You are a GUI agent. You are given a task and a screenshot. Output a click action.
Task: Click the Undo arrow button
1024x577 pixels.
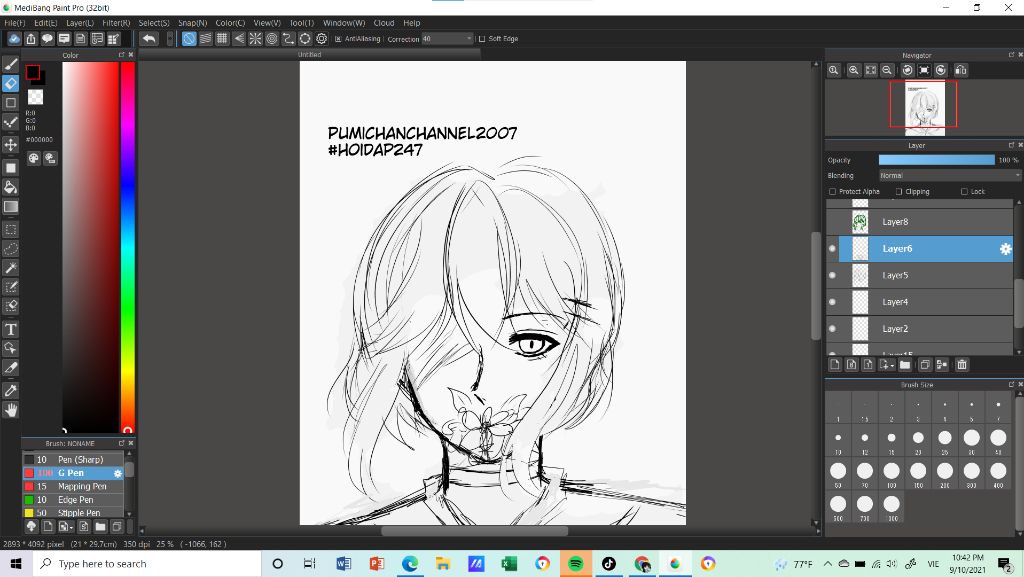149,39
